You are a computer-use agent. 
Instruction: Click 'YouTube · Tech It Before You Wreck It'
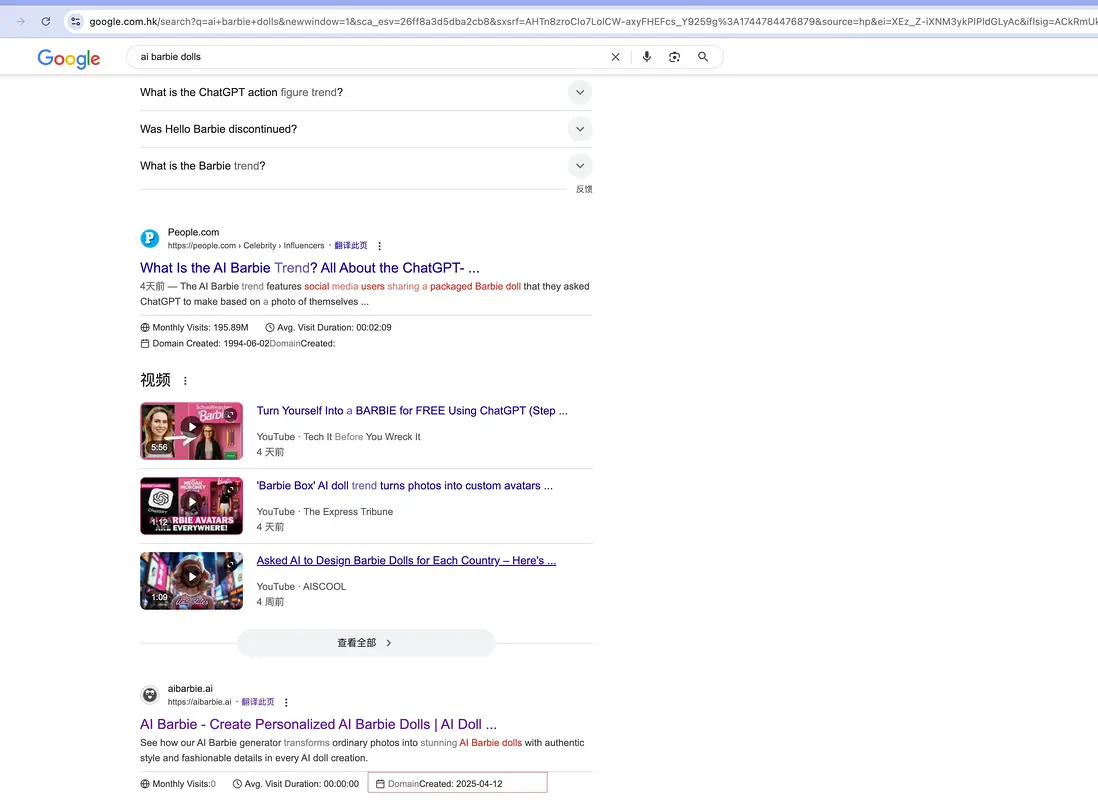click(338, 437)
